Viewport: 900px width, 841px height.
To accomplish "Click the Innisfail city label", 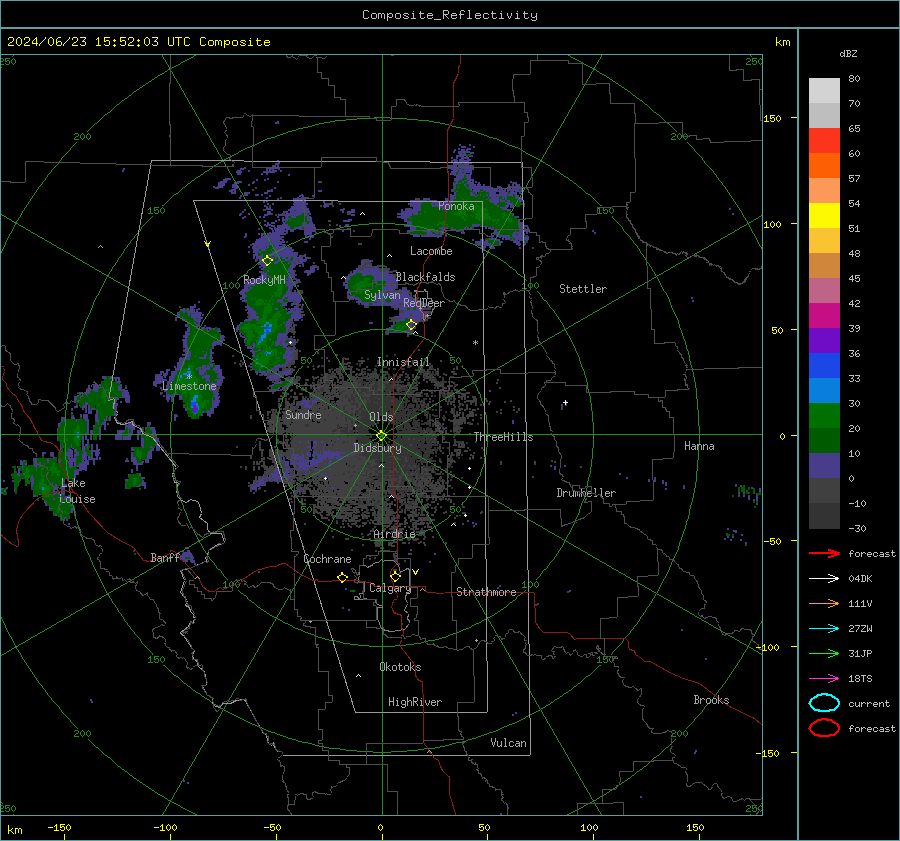I will tap(403, 362).
